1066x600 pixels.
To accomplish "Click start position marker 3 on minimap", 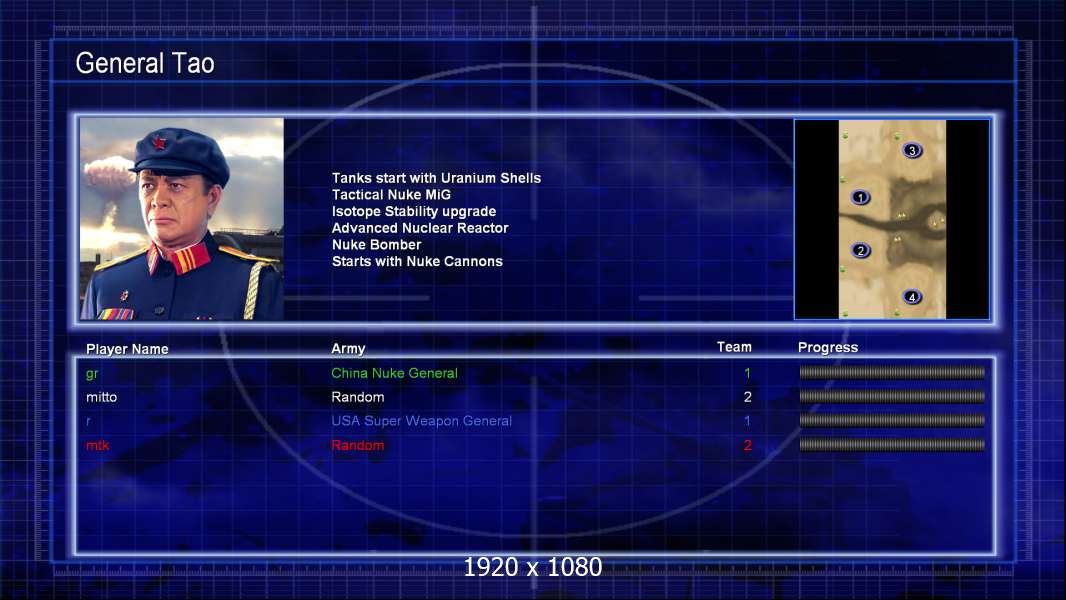I will tap(911, 151).
